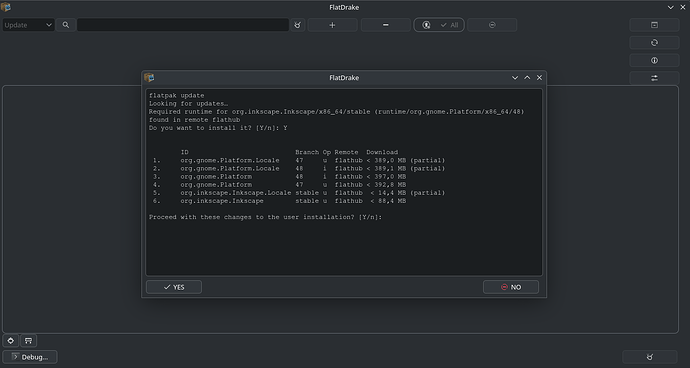
Task: Click the plus install button
Action: click(332, 25)
